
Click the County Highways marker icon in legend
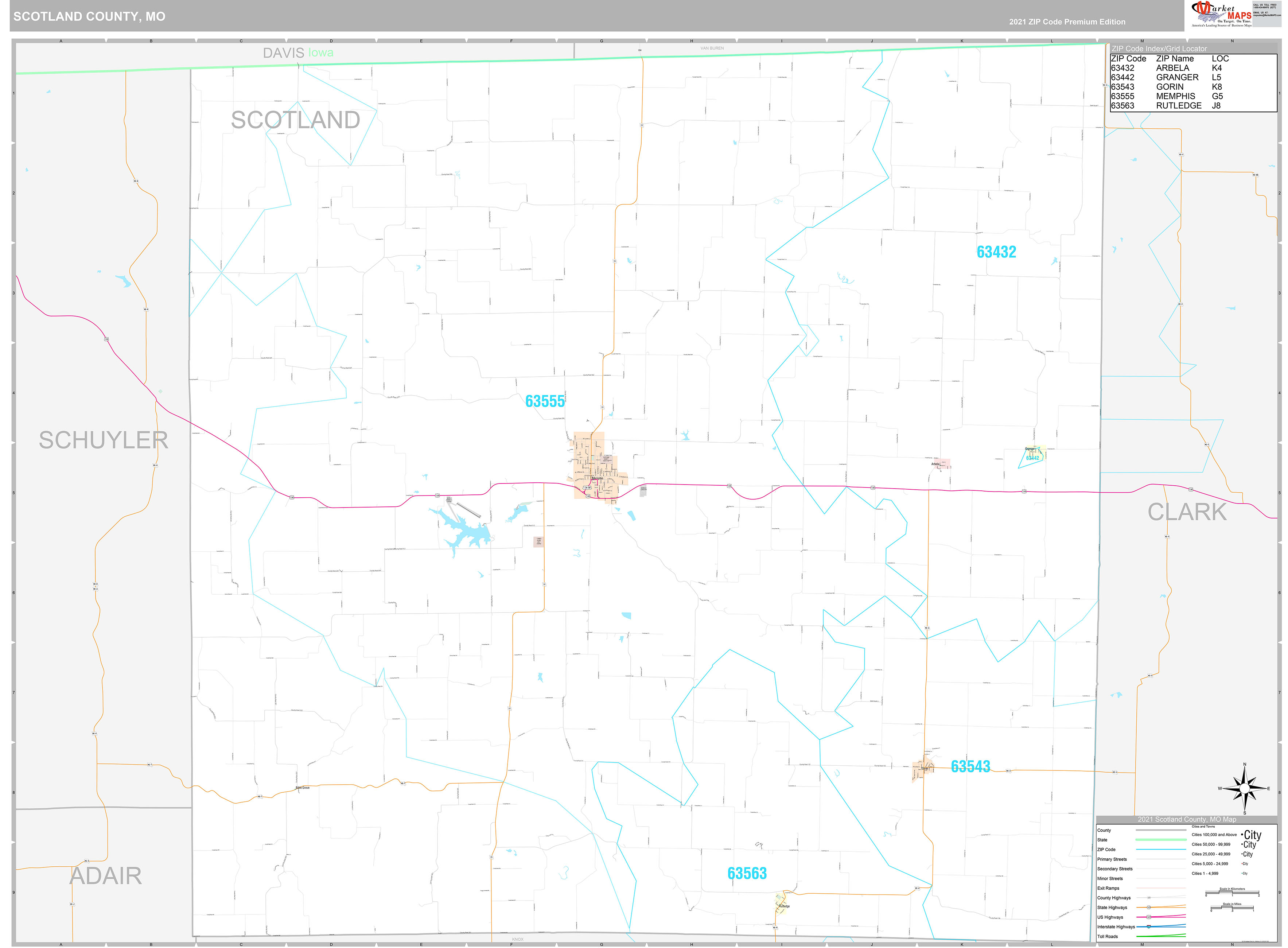click(1149, 898)
